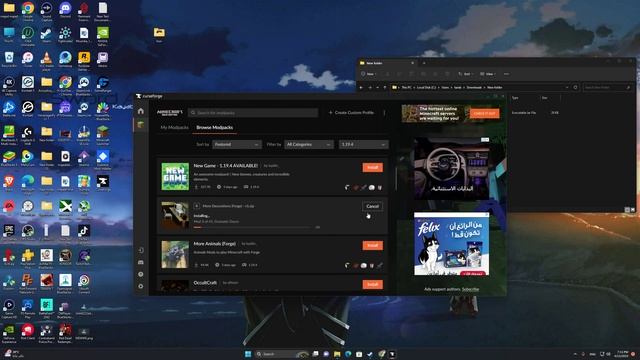Open the 1.19.4 game version dropdown
The image size is (640, 360).
point(363,144)
